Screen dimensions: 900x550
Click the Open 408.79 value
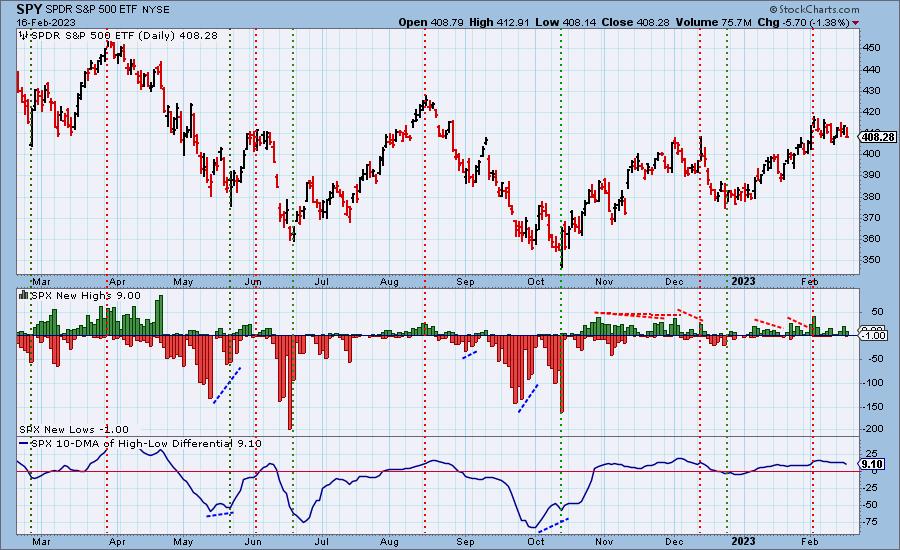tap(432, 22)
